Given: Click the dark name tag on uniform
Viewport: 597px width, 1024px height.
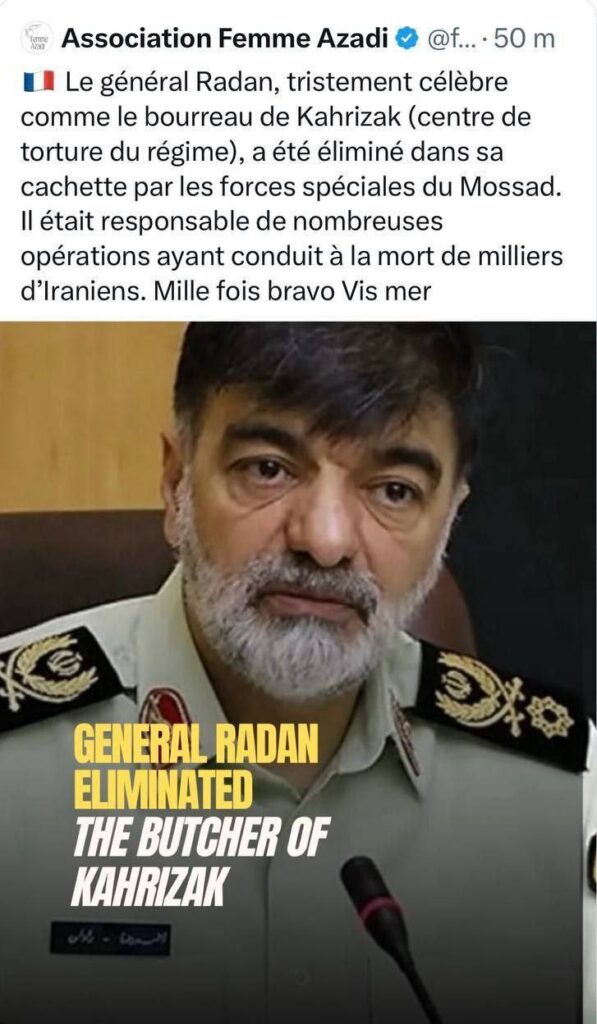Looking at the screenshot, I should click(x=110, y=938).
